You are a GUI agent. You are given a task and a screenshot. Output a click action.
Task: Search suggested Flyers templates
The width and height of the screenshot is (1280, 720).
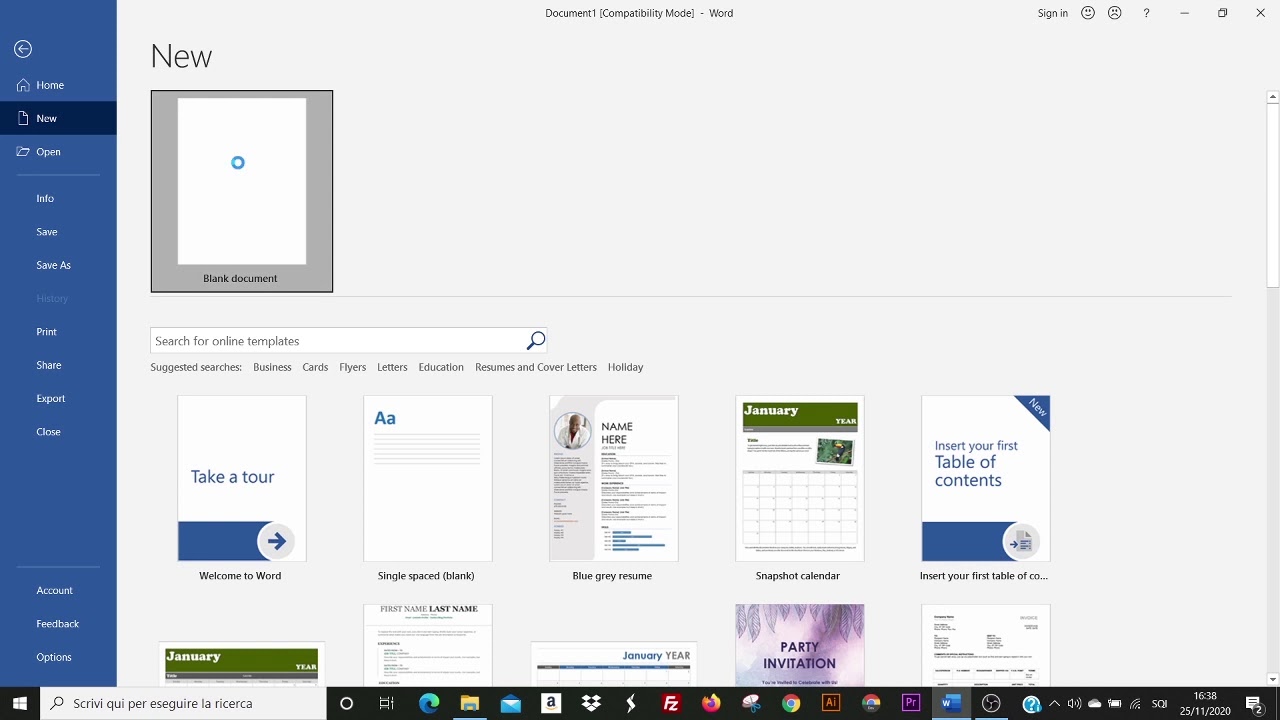pyautogui.click(x=353, y=367)
